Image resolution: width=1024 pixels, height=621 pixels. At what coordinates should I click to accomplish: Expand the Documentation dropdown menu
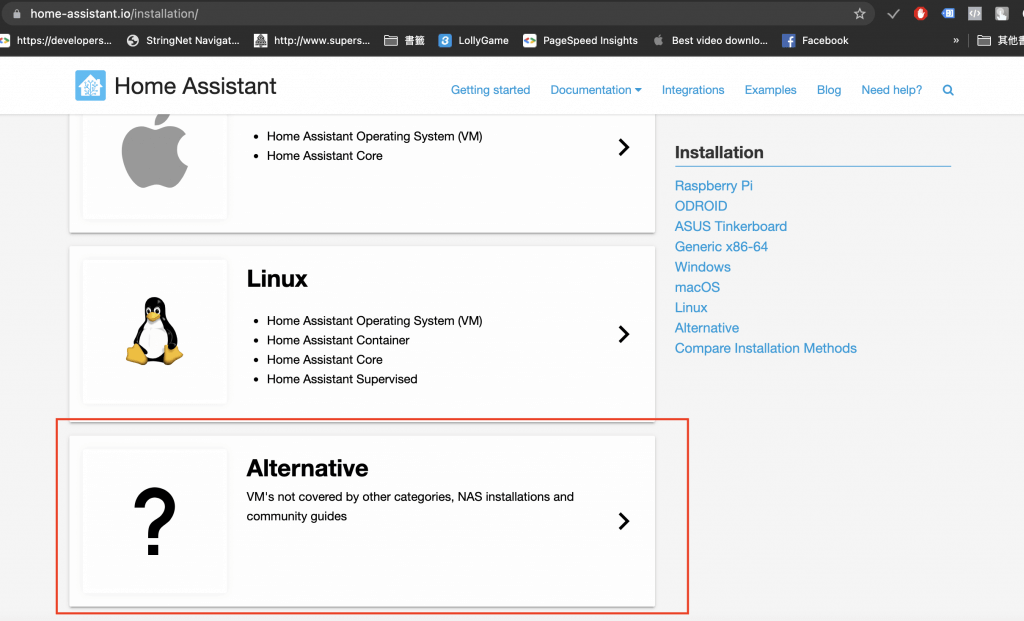(596, 90)
